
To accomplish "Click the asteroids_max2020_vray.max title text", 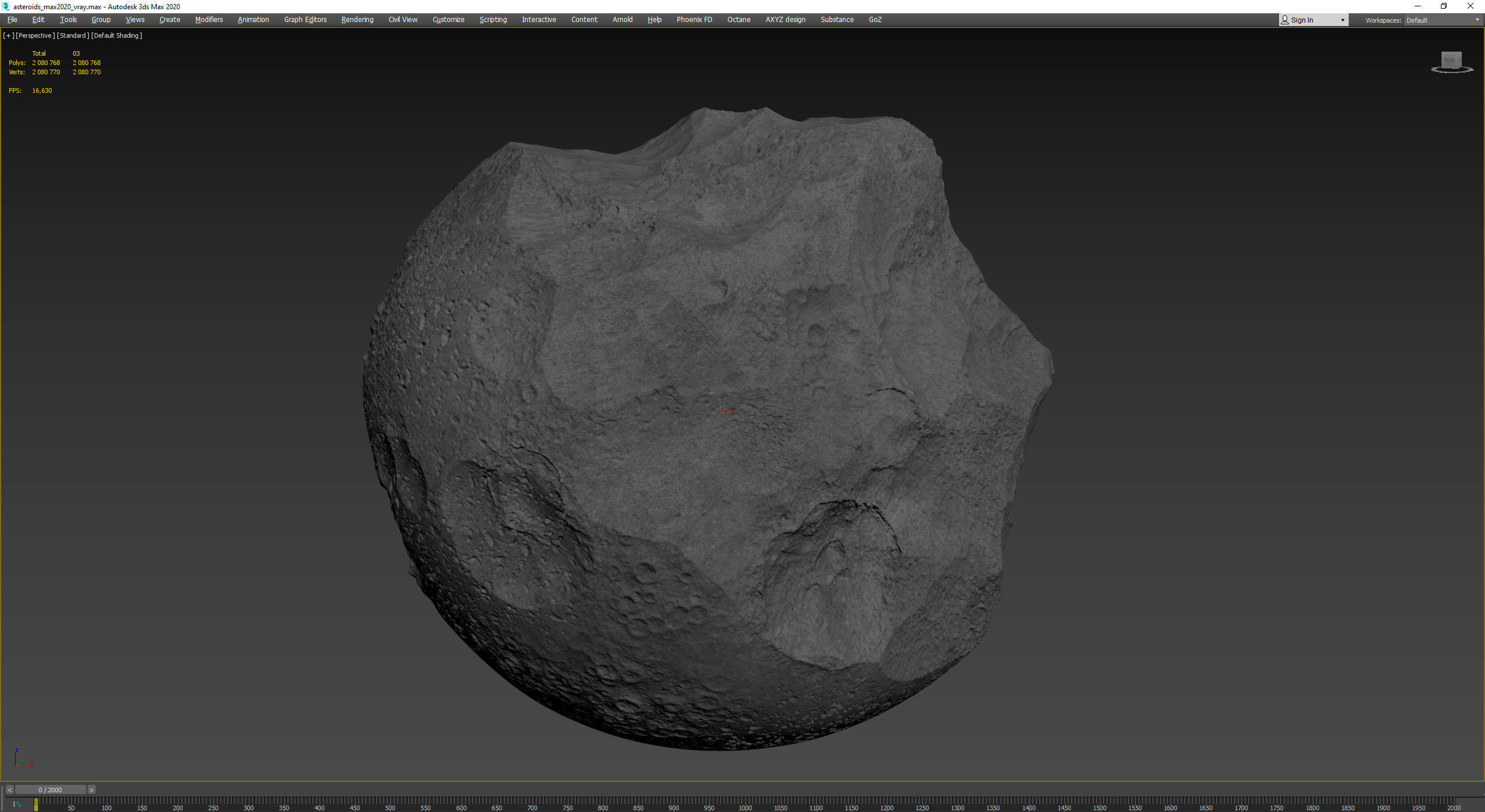I will tap(57, 7).
